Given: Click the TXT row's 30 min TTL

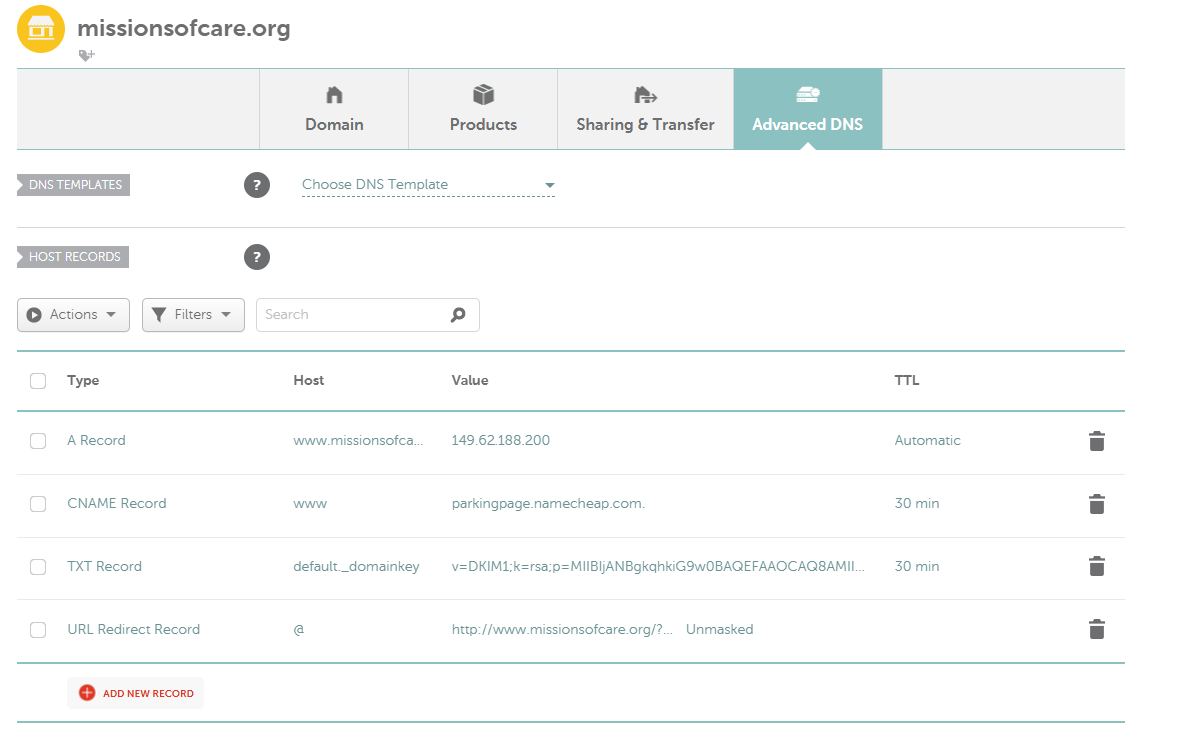Looking at the screenshot, I should 917,566.
